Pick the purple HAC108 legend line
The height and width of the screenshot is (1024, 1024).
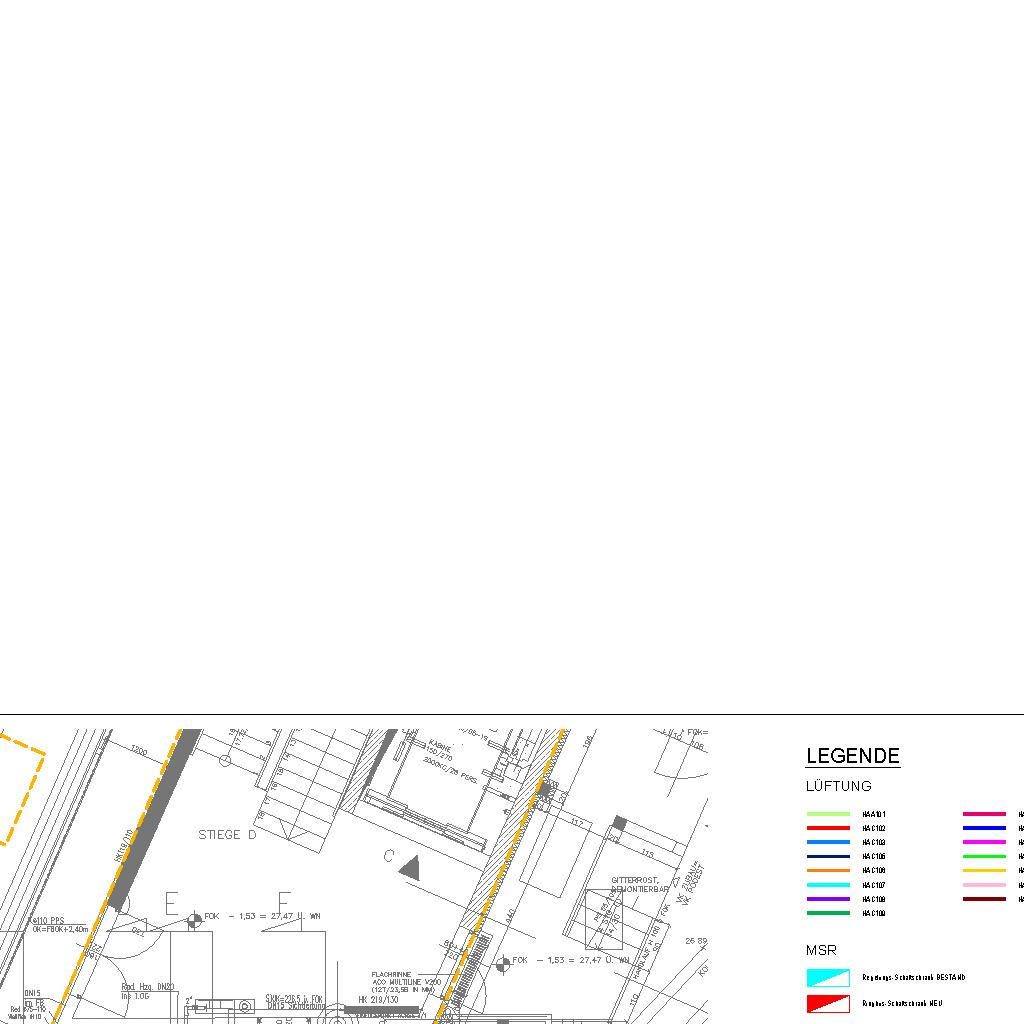coord(828,899)
